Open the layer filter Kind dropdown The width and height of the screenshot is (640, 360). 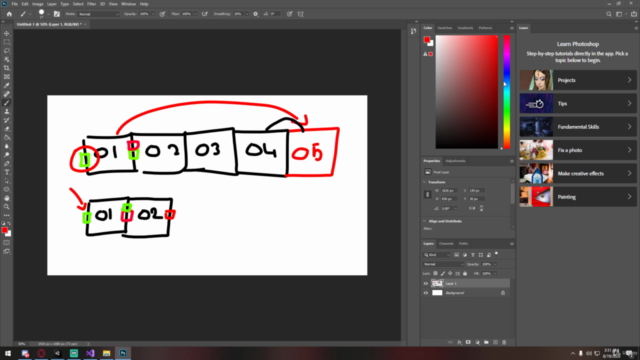[x=436, y=255]
